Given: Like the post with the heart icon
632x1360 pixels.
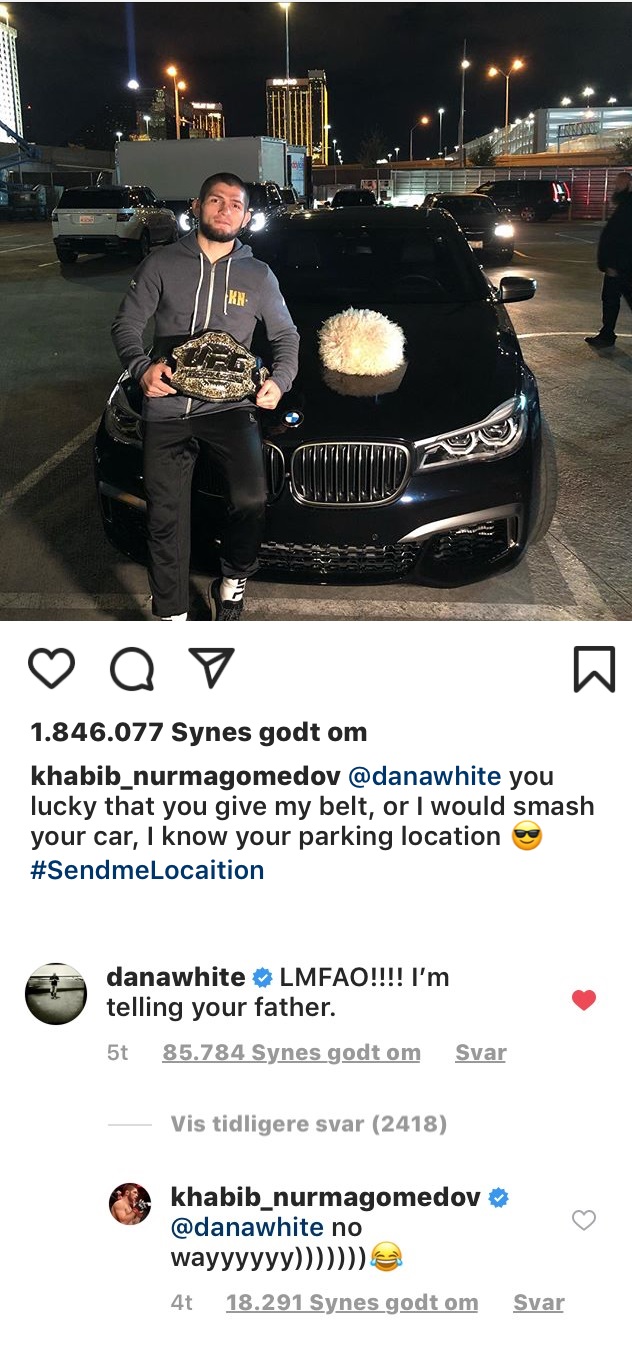Looking at the screenshot, I should pos(51,669).
